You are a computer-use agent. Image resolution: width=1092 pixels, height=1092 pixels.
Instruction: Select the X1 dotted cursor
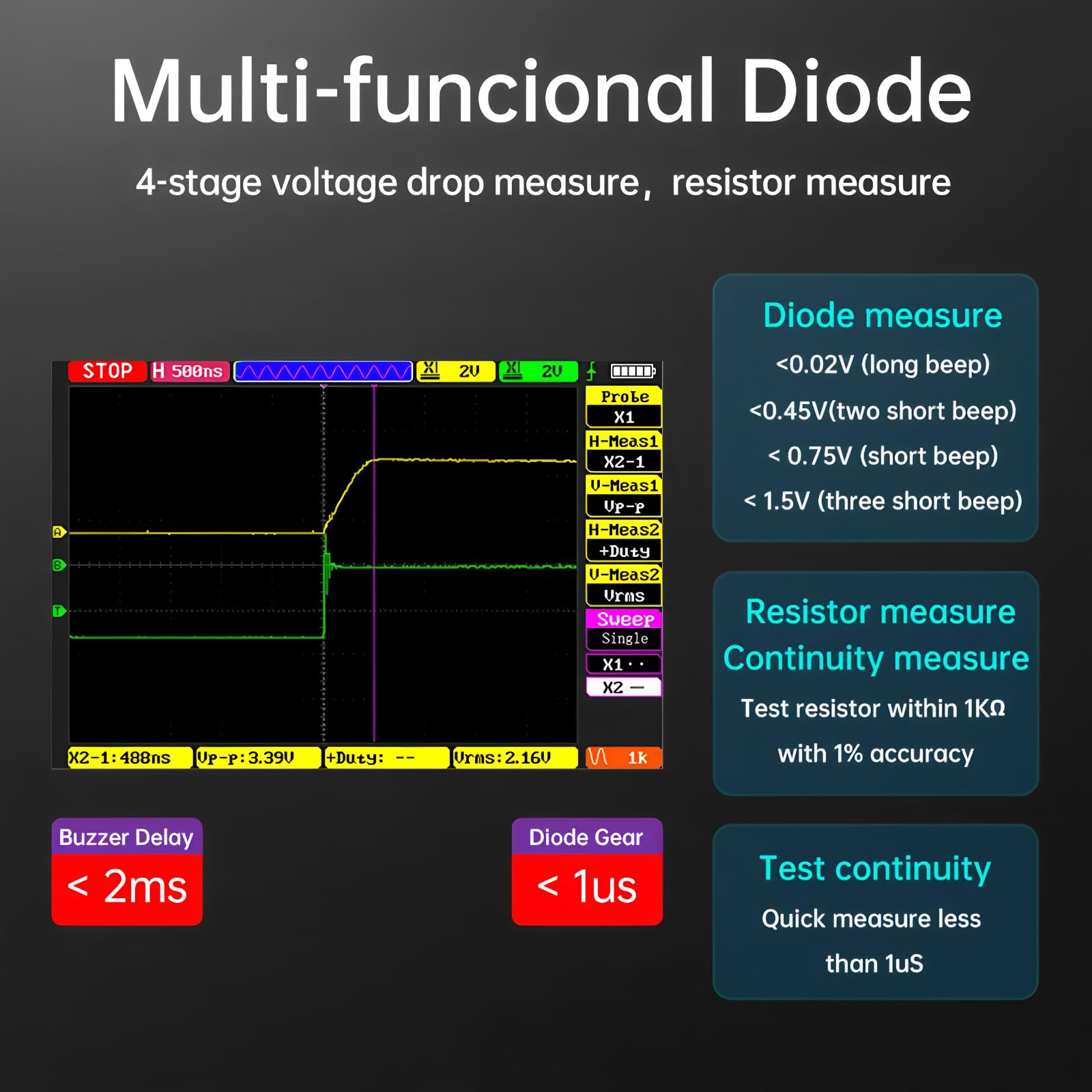[624, 664]
